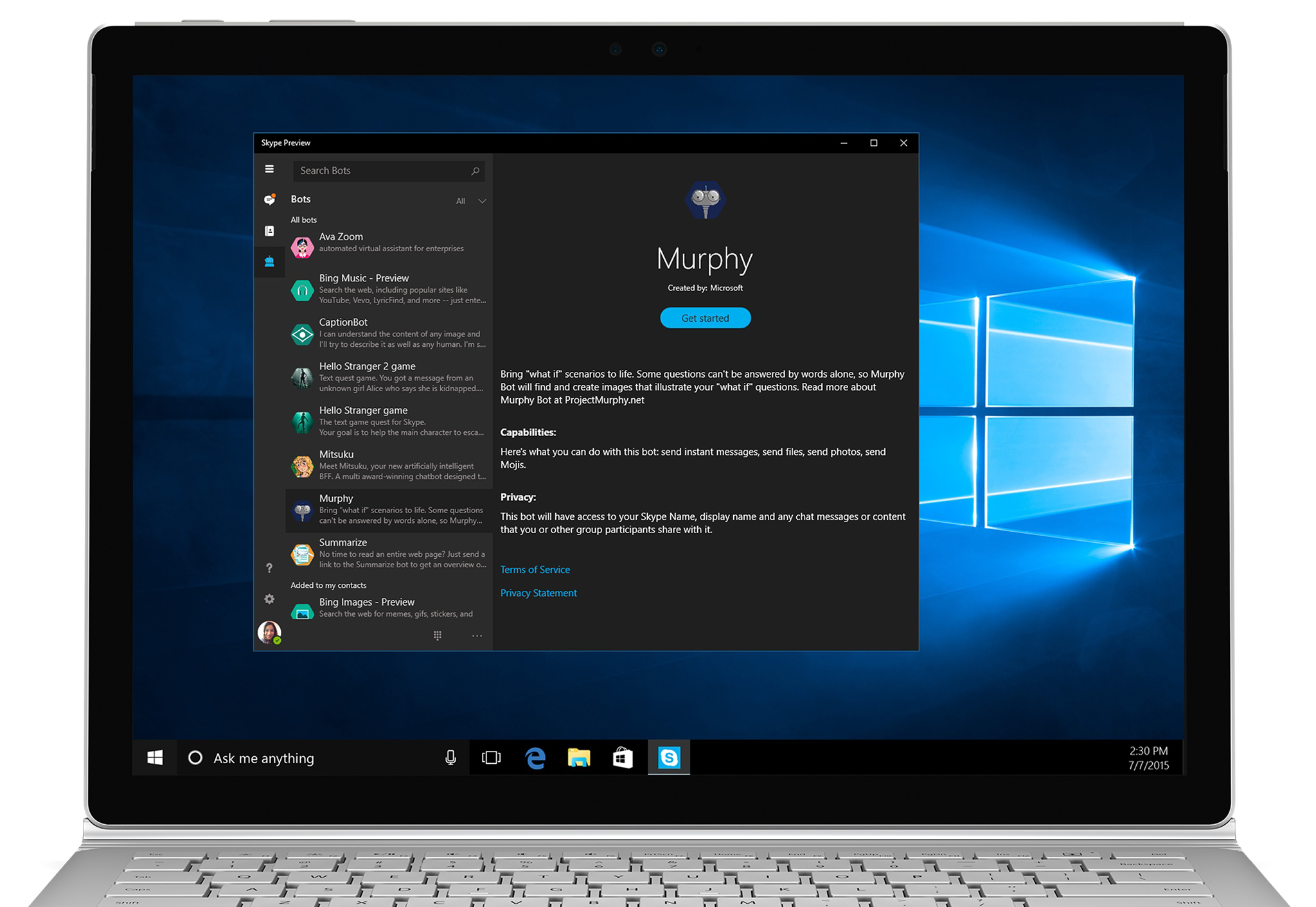The image size is (1316, 907).
Task: Open the more options ellipsis menu
Action: pos(477,635)
